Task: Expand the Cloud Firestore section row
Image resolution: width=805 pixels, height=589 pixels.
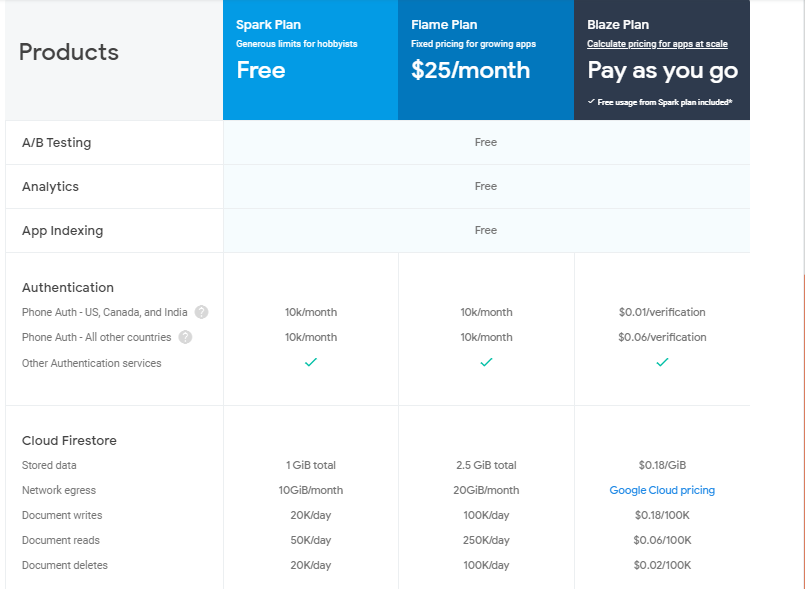Action: (69, 440)
